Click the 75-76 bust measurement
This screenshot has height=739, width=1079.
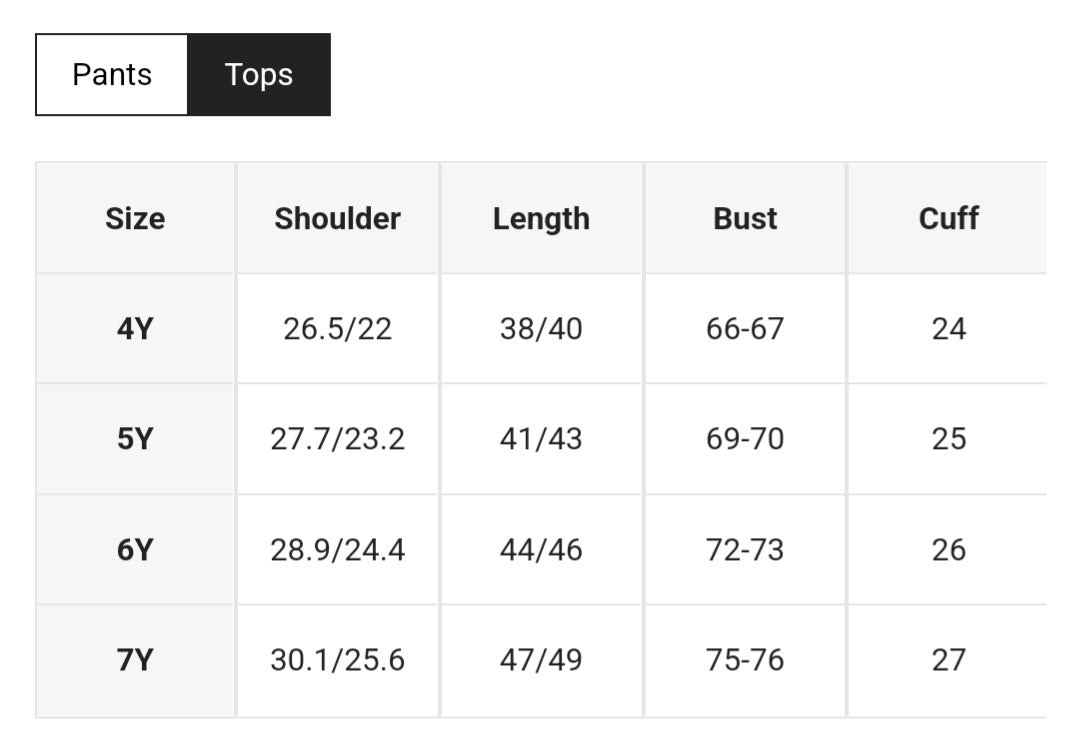coord(745,660)
